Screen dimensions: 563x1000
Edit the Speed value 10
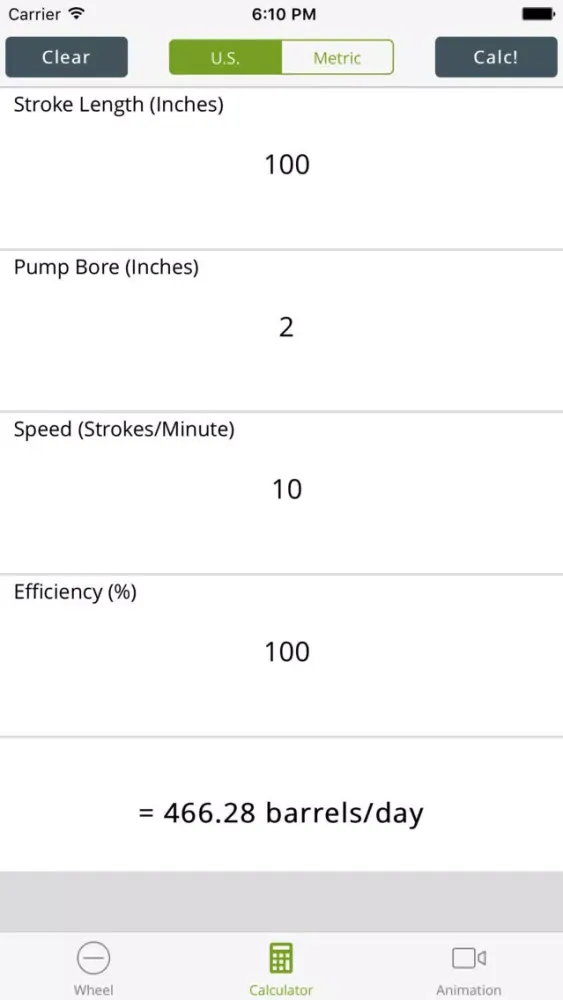click(287, 489)
